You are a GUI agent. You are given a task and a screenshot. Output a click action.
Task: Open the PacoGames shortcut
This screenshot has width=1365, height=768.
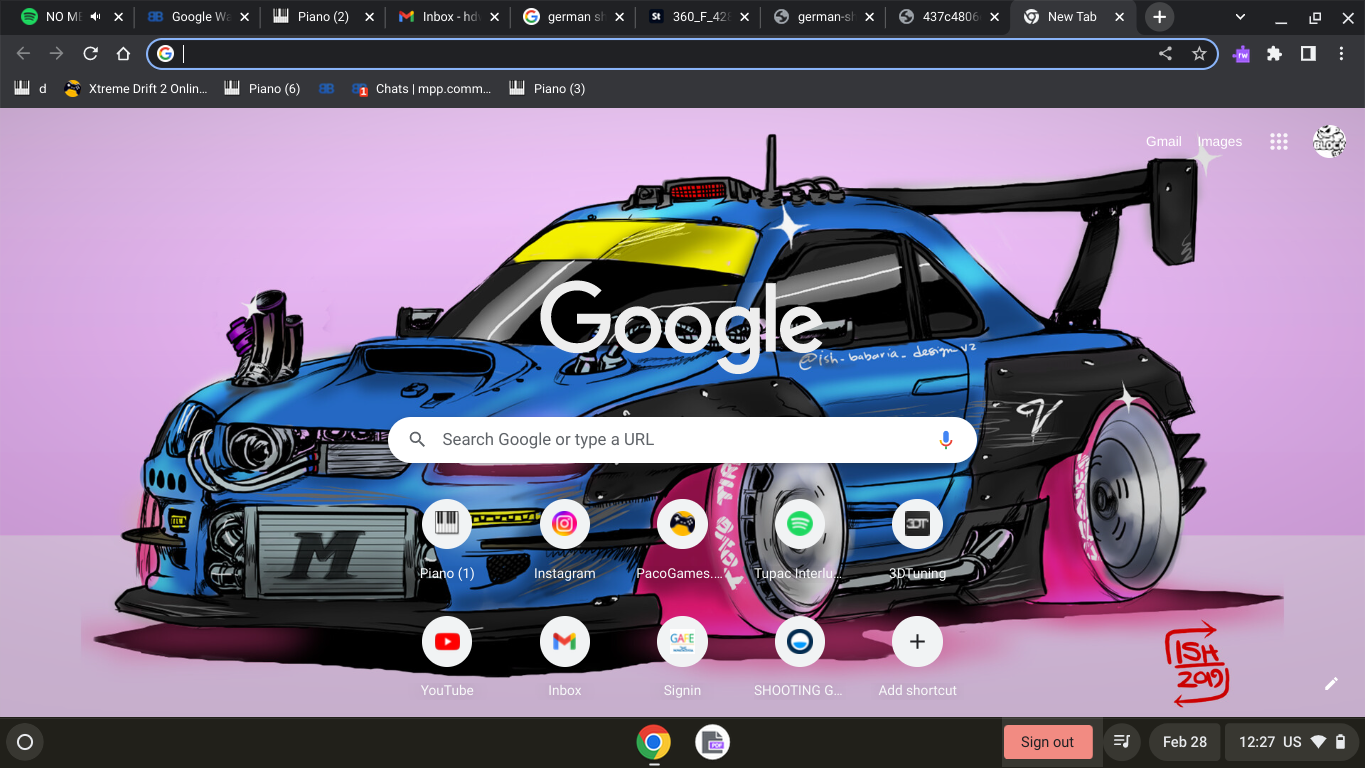pos(682,540)
